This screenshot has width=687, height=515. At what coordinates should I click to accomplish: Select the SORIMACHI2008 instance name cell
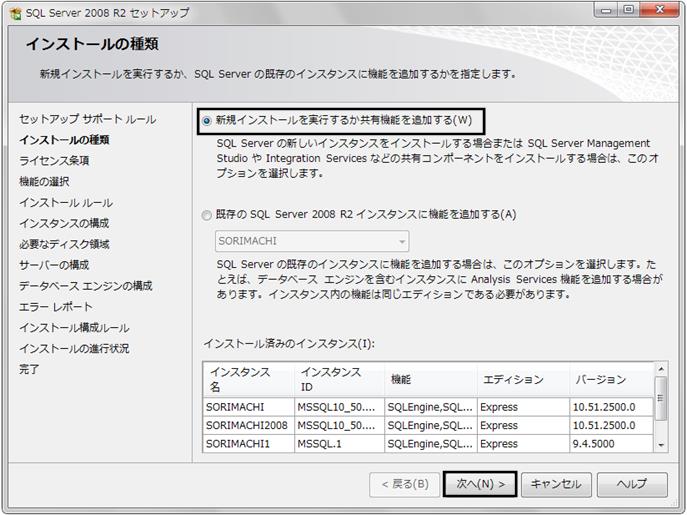249,426
